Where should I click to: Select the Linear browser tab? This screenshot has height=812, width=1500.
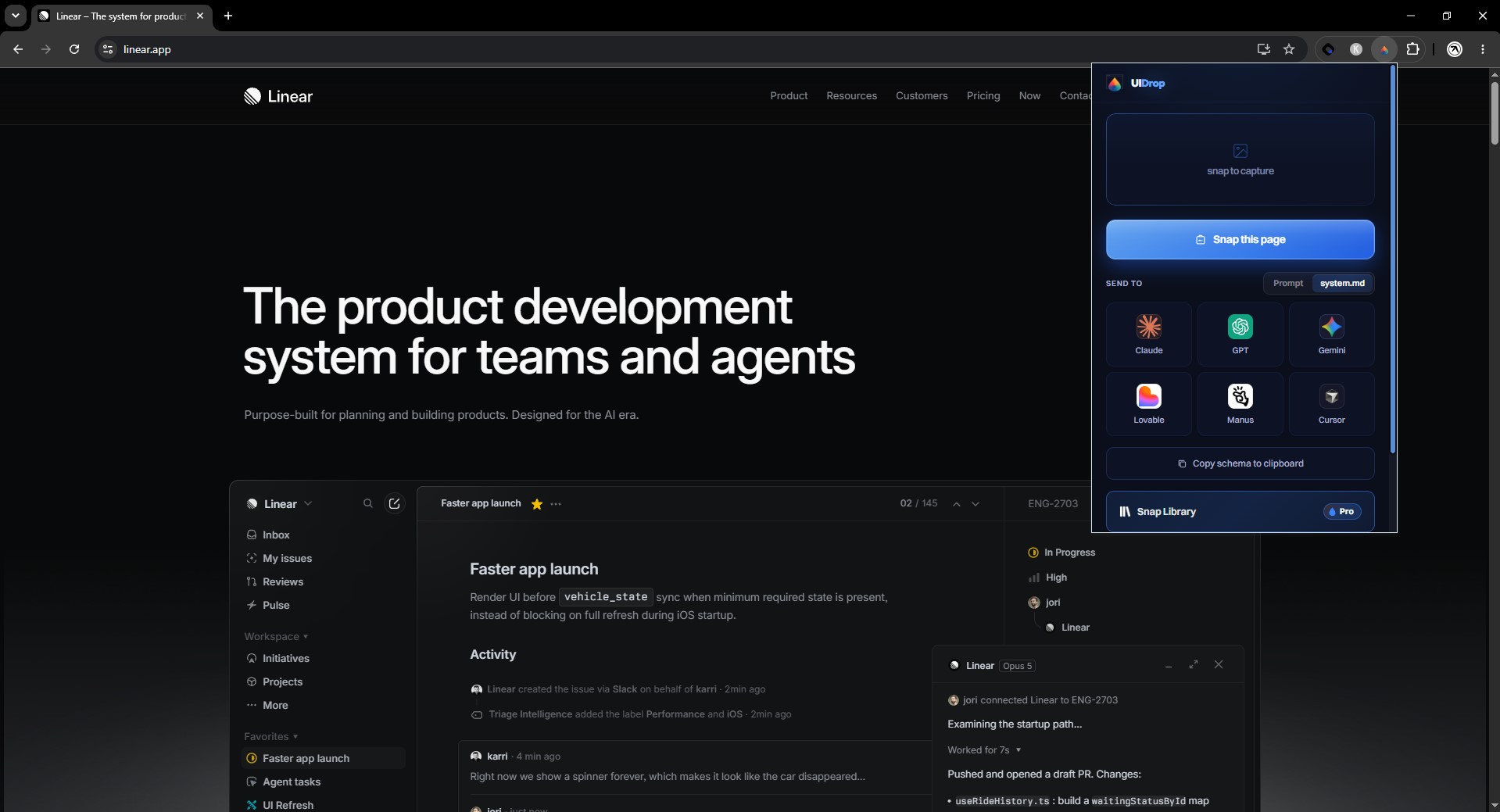coord(121,16)
